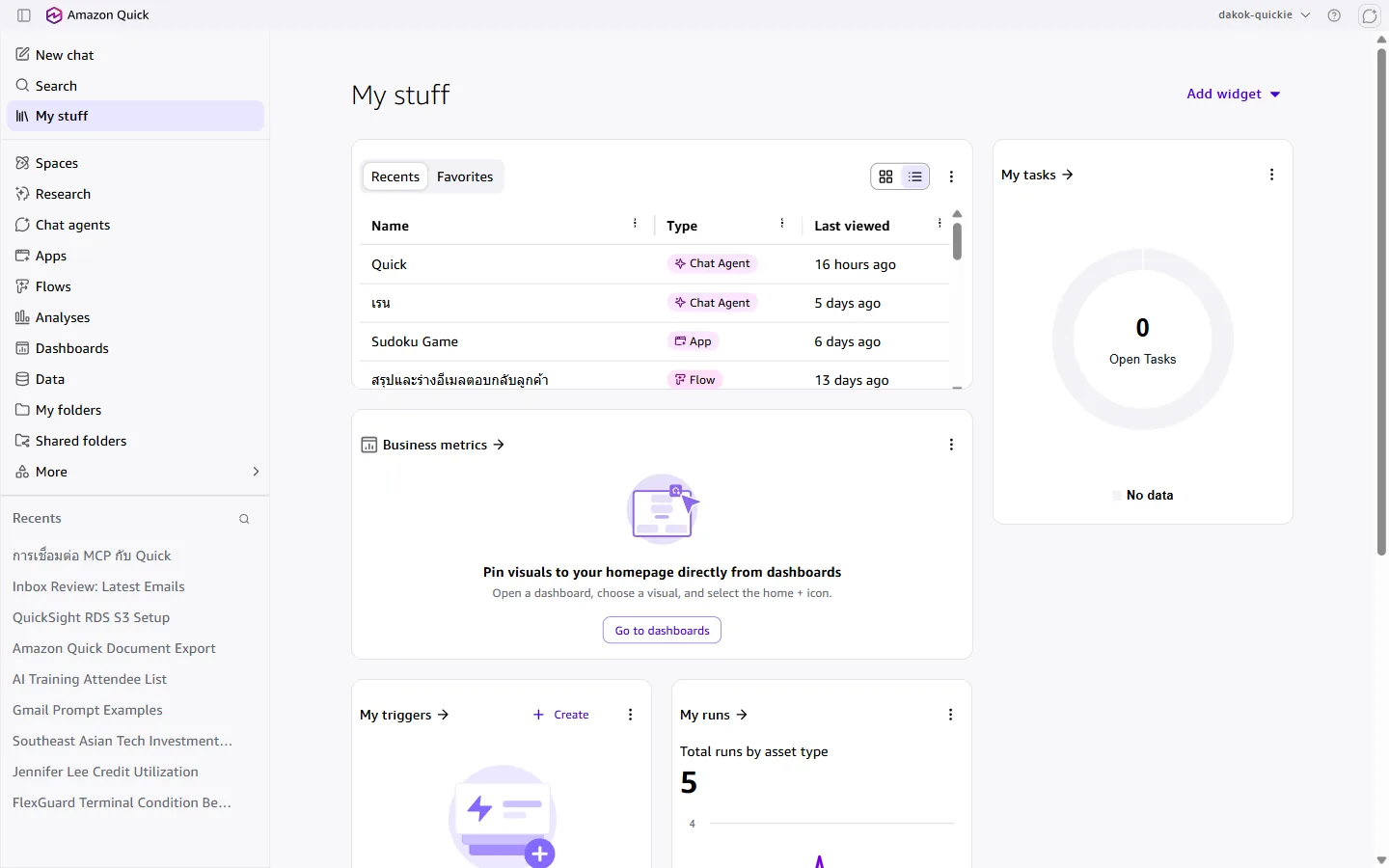Open the dakok-quickie account dropdown
The image size is (1389, 868).
click(1265, 15)
